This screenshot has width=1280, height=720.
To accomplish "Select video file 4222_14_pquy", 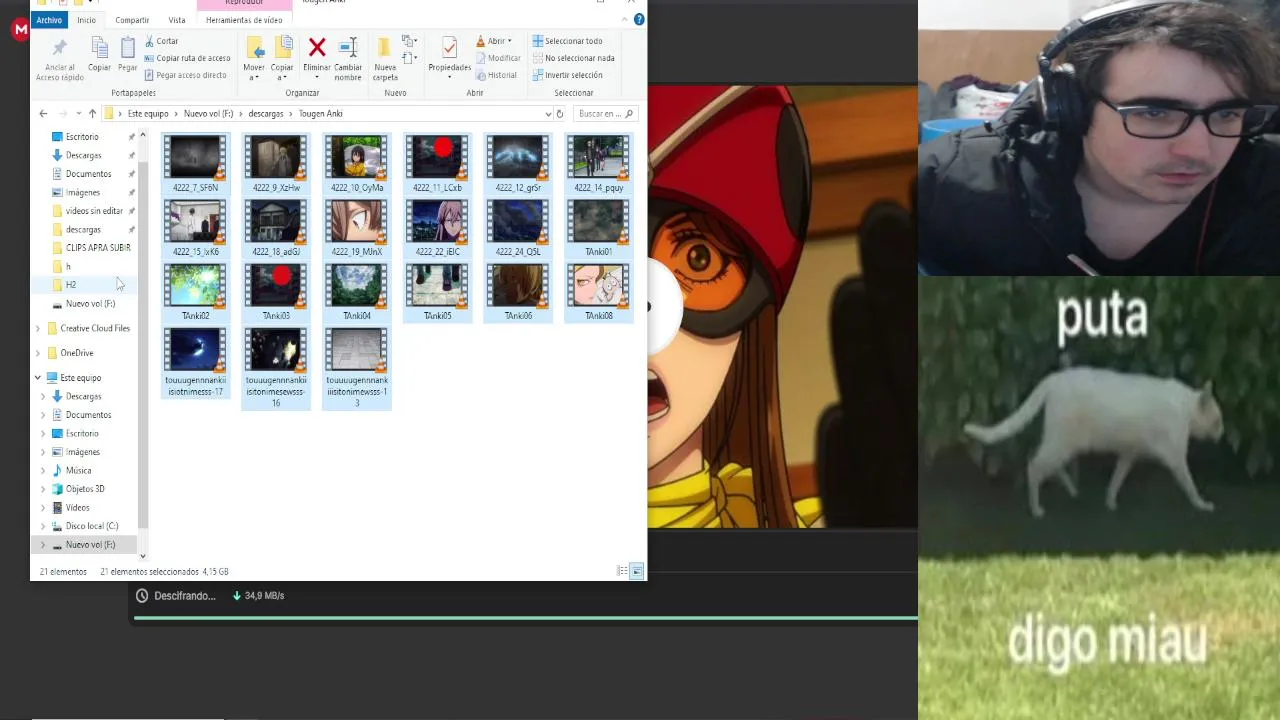I will [x=599, y=164].
